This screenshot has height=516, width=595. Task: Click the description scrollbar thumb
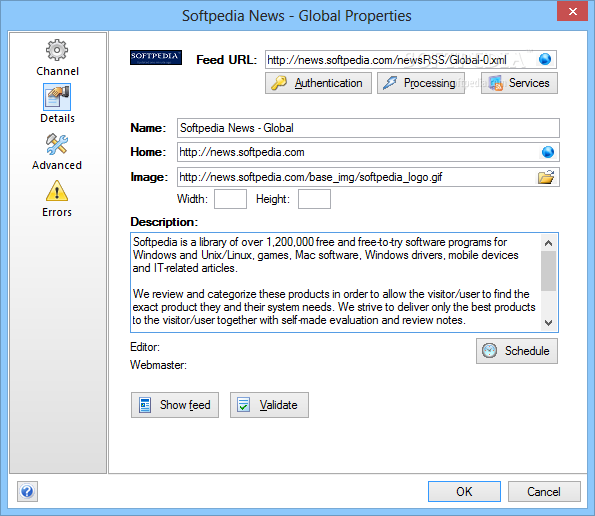coord(548,271)
